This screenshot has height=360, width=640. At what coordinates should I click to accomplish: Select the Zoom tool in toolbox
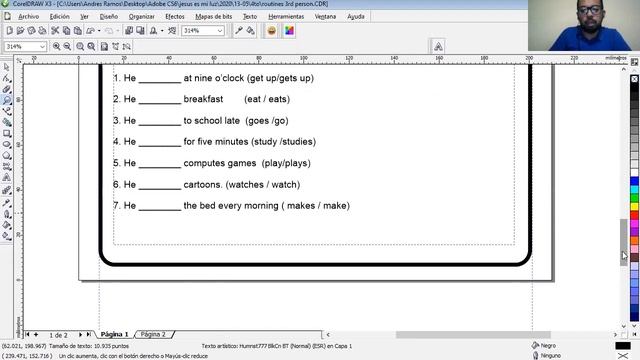(7, 100)
